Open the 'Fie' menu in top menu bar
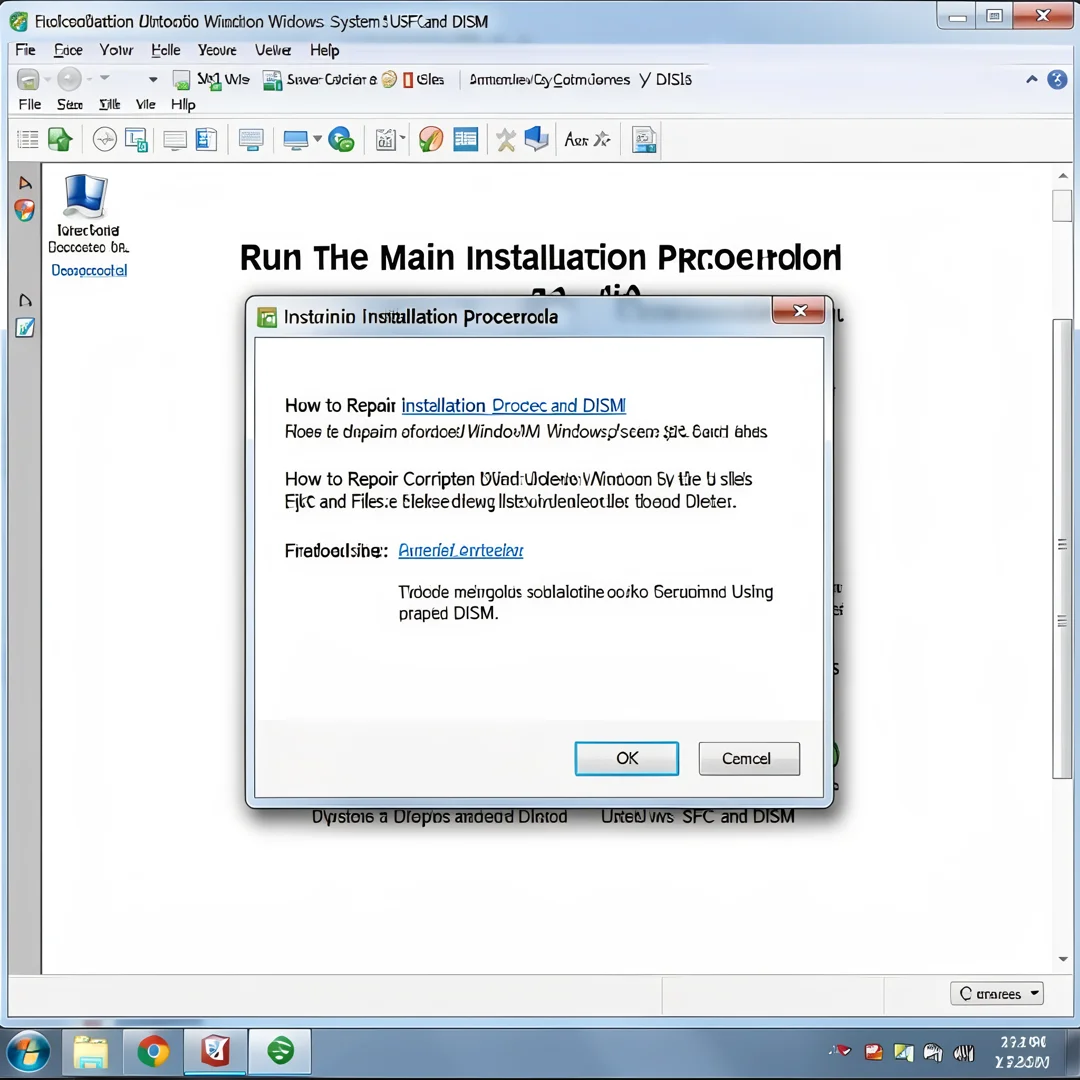1080x1080 pixels. point(25,50)
